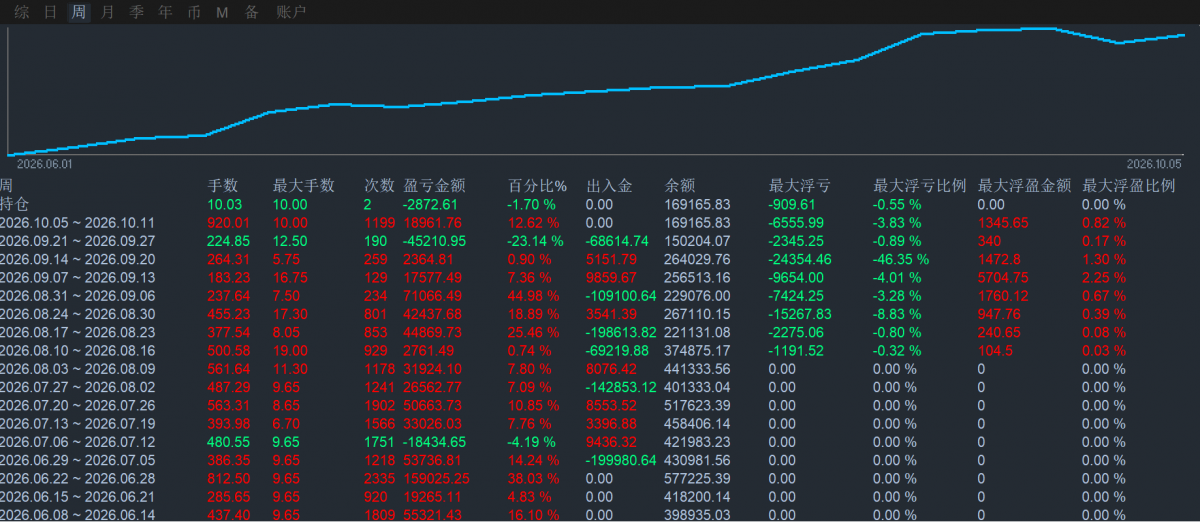1200x522 pixels.
Task: Click chart end date 2026.10.05
Action: [1154, 163]
